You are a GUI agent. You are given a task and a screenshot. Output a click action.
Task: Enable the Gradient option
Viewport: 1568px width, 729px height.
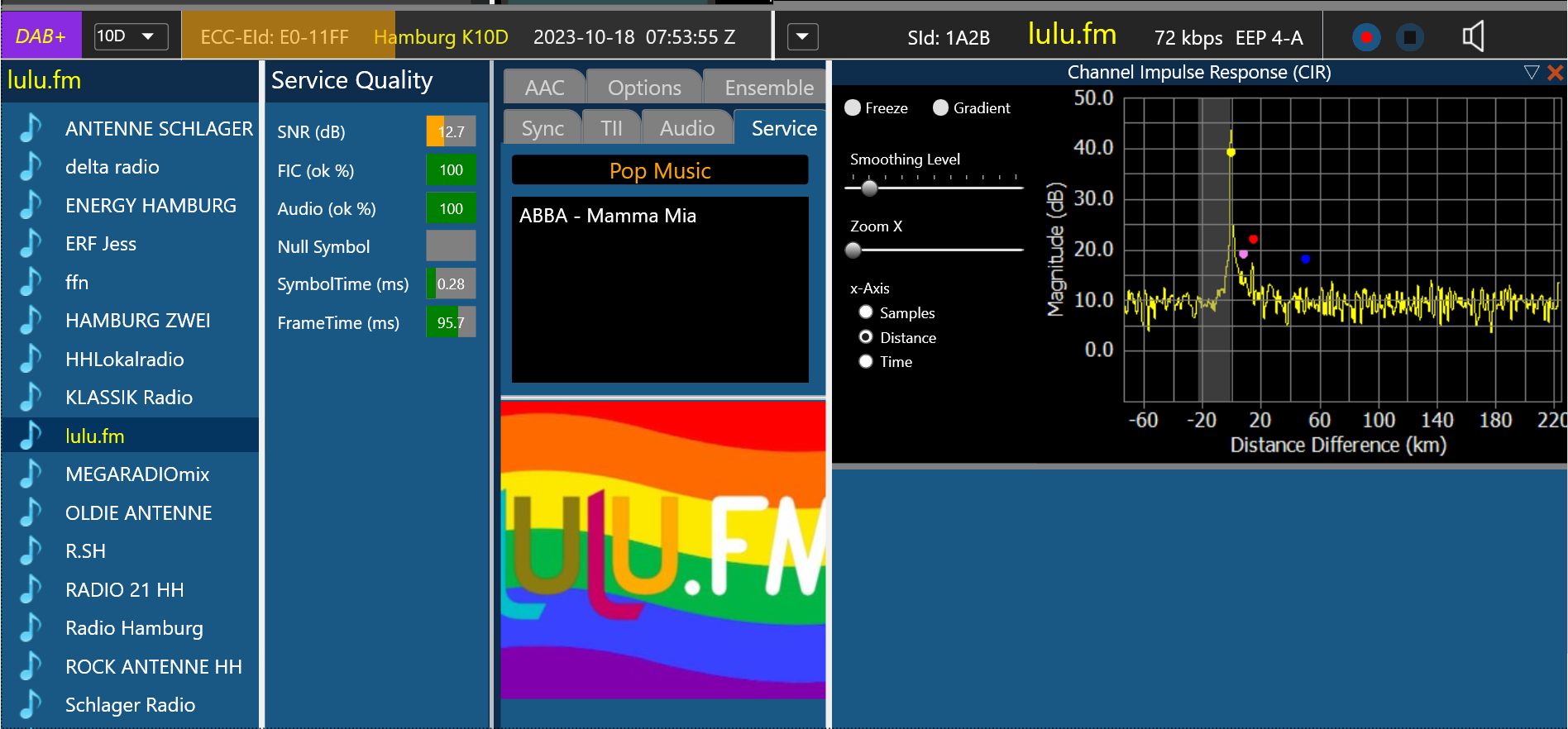pos(940,108)
